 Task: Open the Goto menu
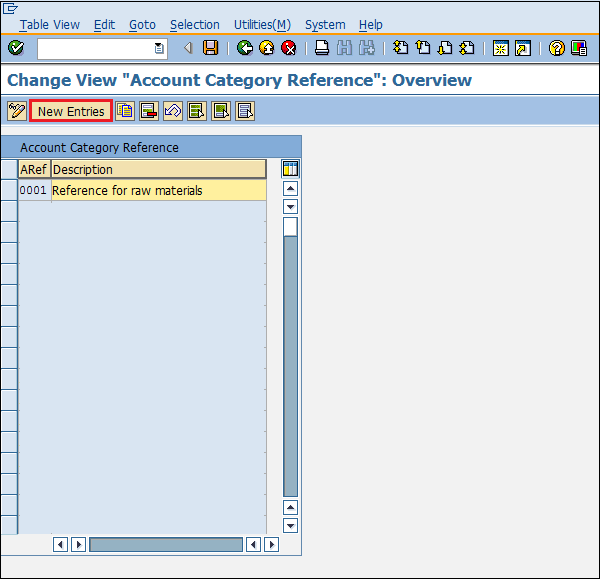coord(142,25)
